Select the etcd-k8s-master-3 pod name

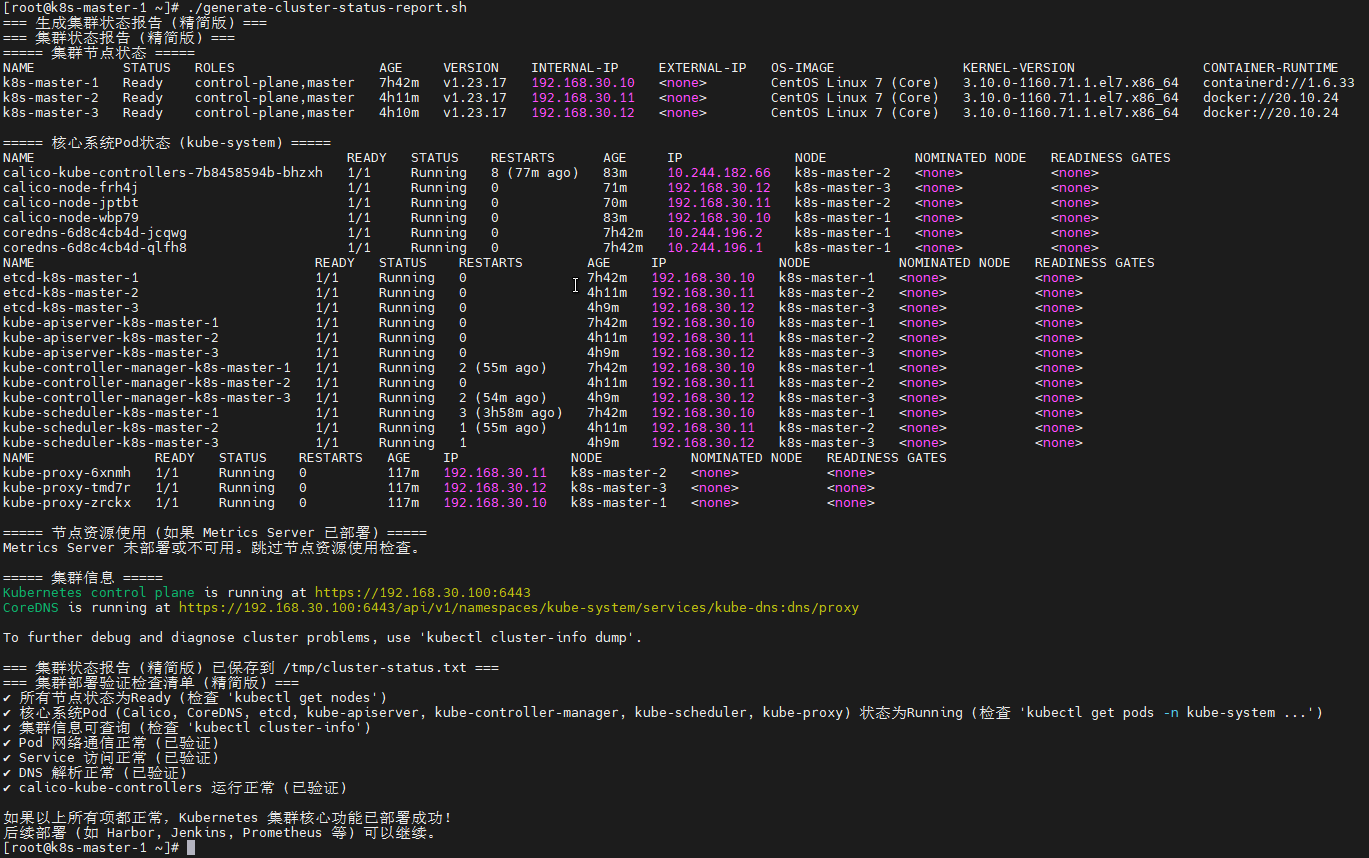tap(71, 308)
